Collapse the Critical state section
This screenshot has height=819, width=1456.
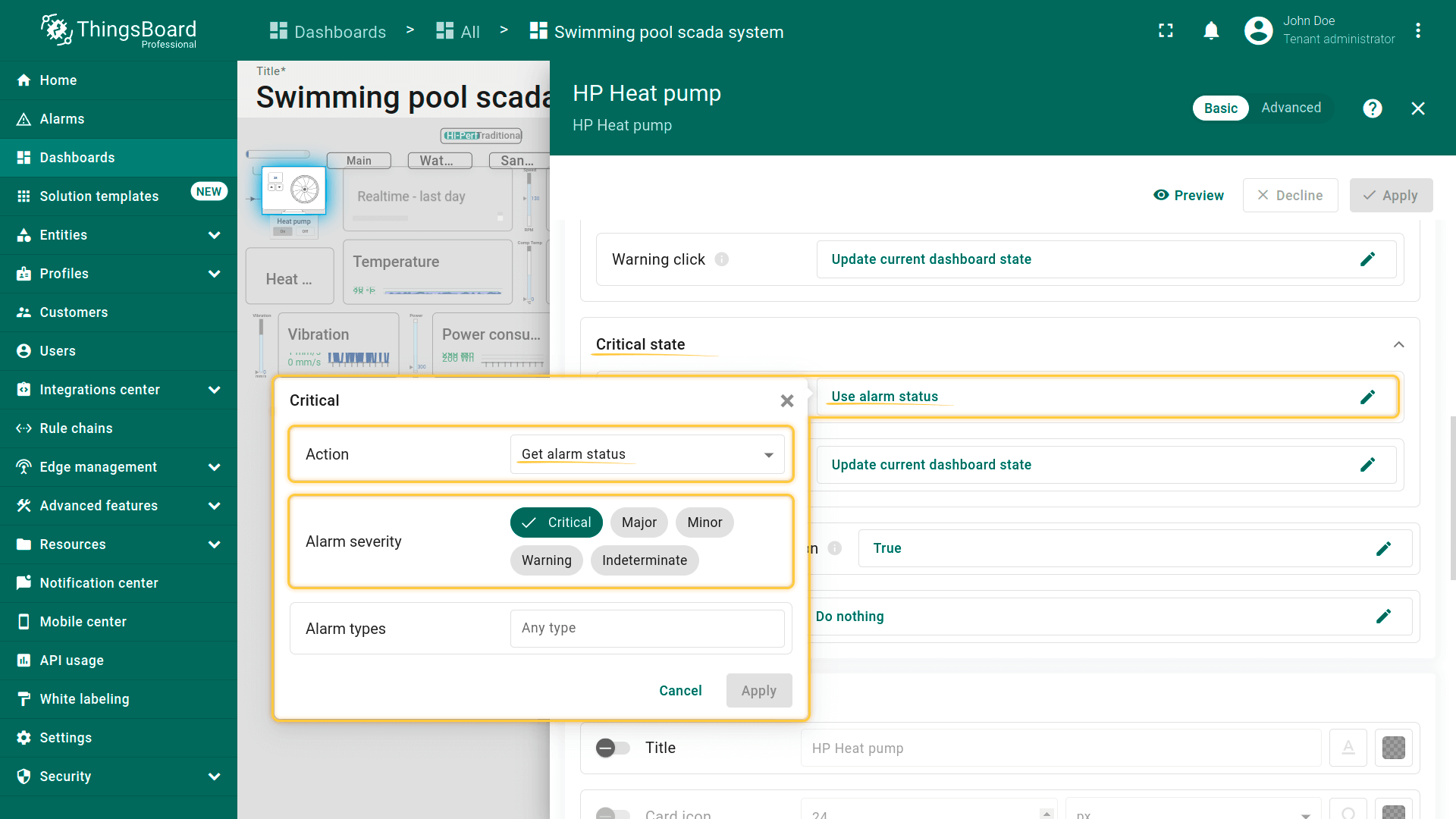[1398, 344]
